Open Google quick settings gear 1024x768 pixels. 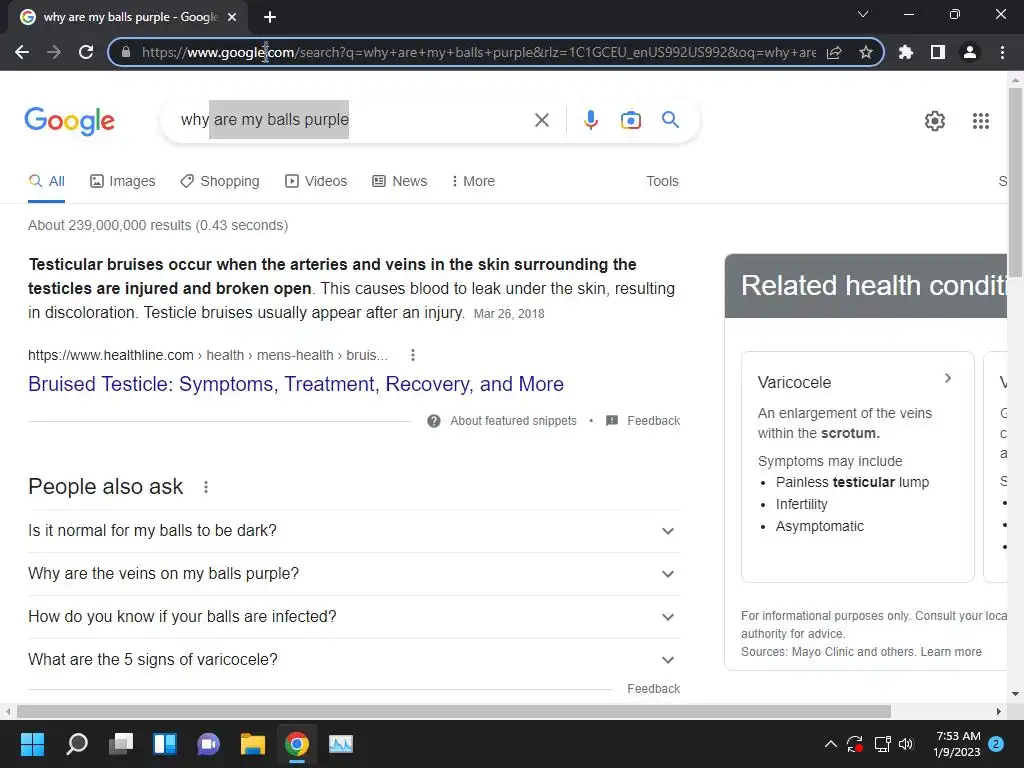coord(935,121)
